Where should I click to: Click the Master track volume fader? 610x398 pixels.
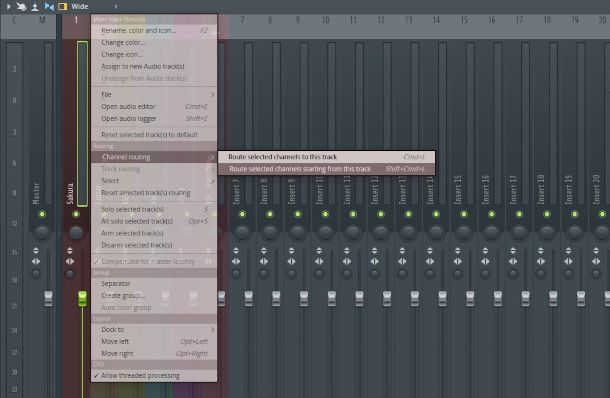[48, 298]
